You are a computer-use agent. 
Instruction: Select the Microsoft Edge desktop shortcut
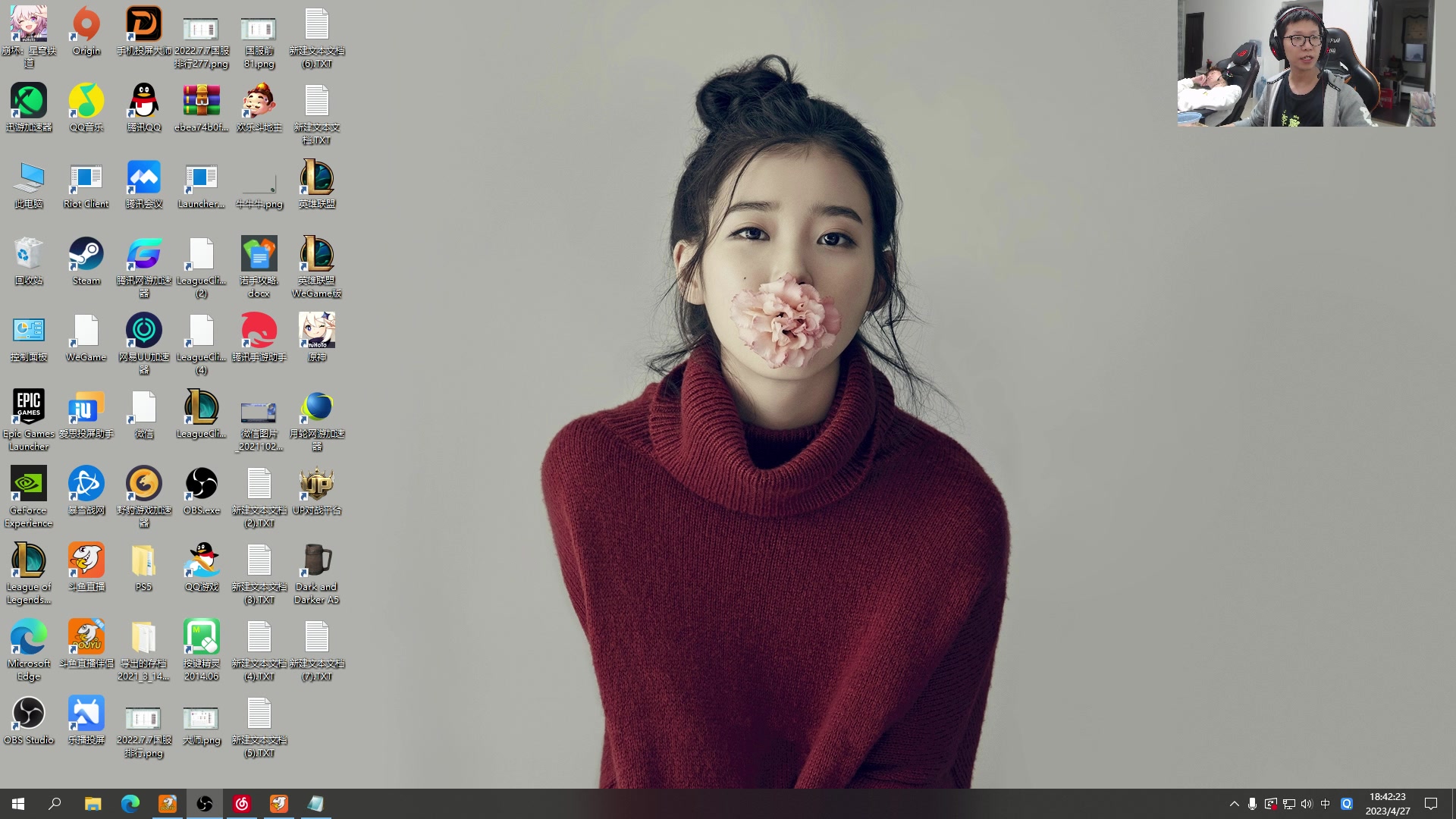click(x=29, y=638)
